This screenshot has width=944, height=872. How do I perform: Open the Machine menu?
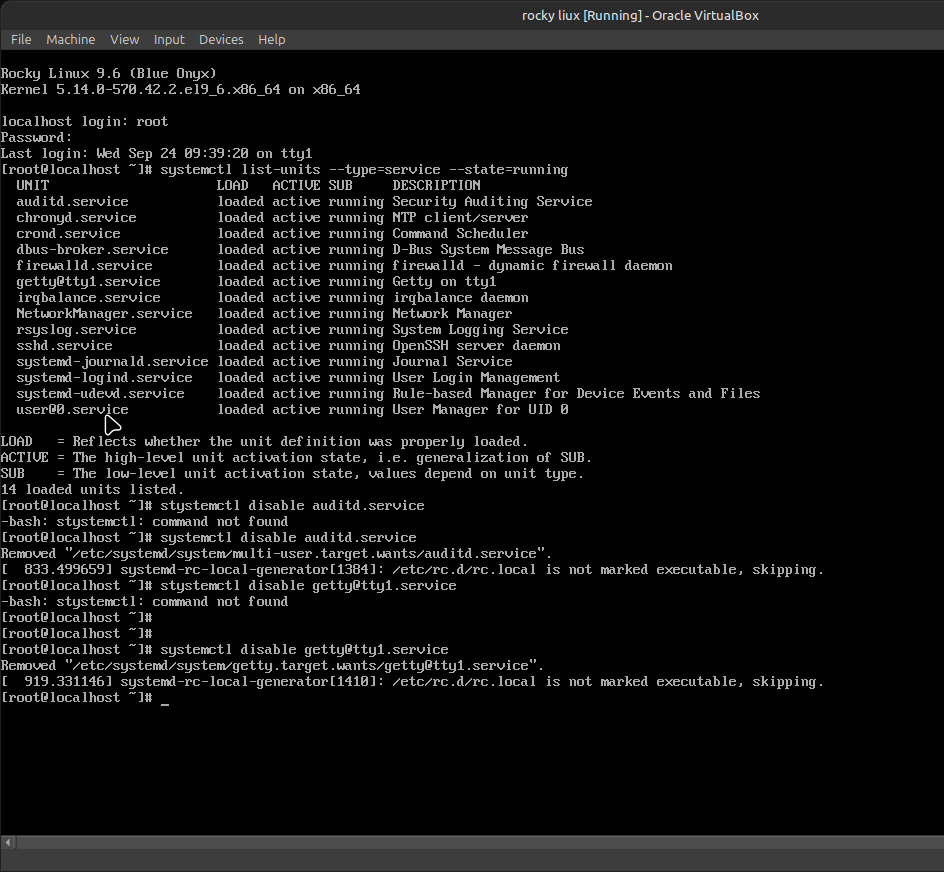pyautogui.click(x=70, y=39)
